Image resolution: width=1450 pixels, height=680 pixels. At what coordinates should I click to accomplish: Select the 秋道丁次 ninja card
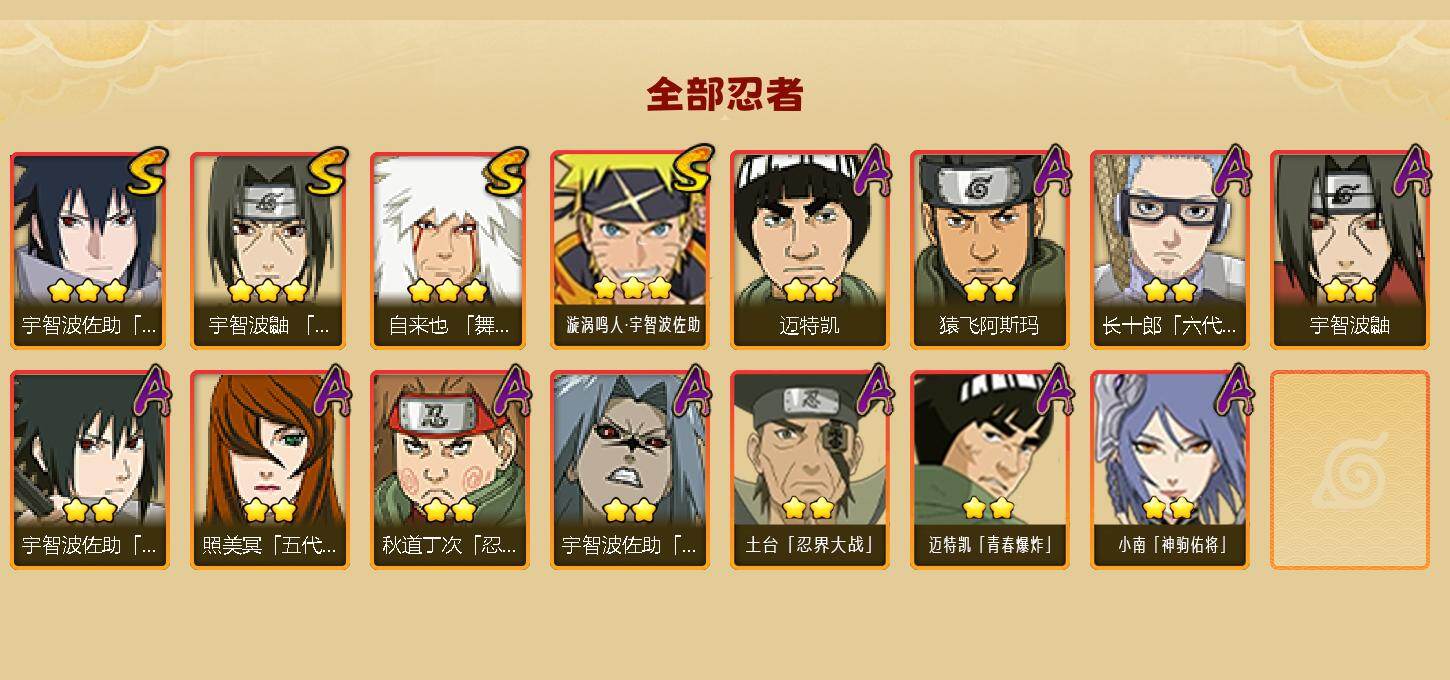pos(449,470)
